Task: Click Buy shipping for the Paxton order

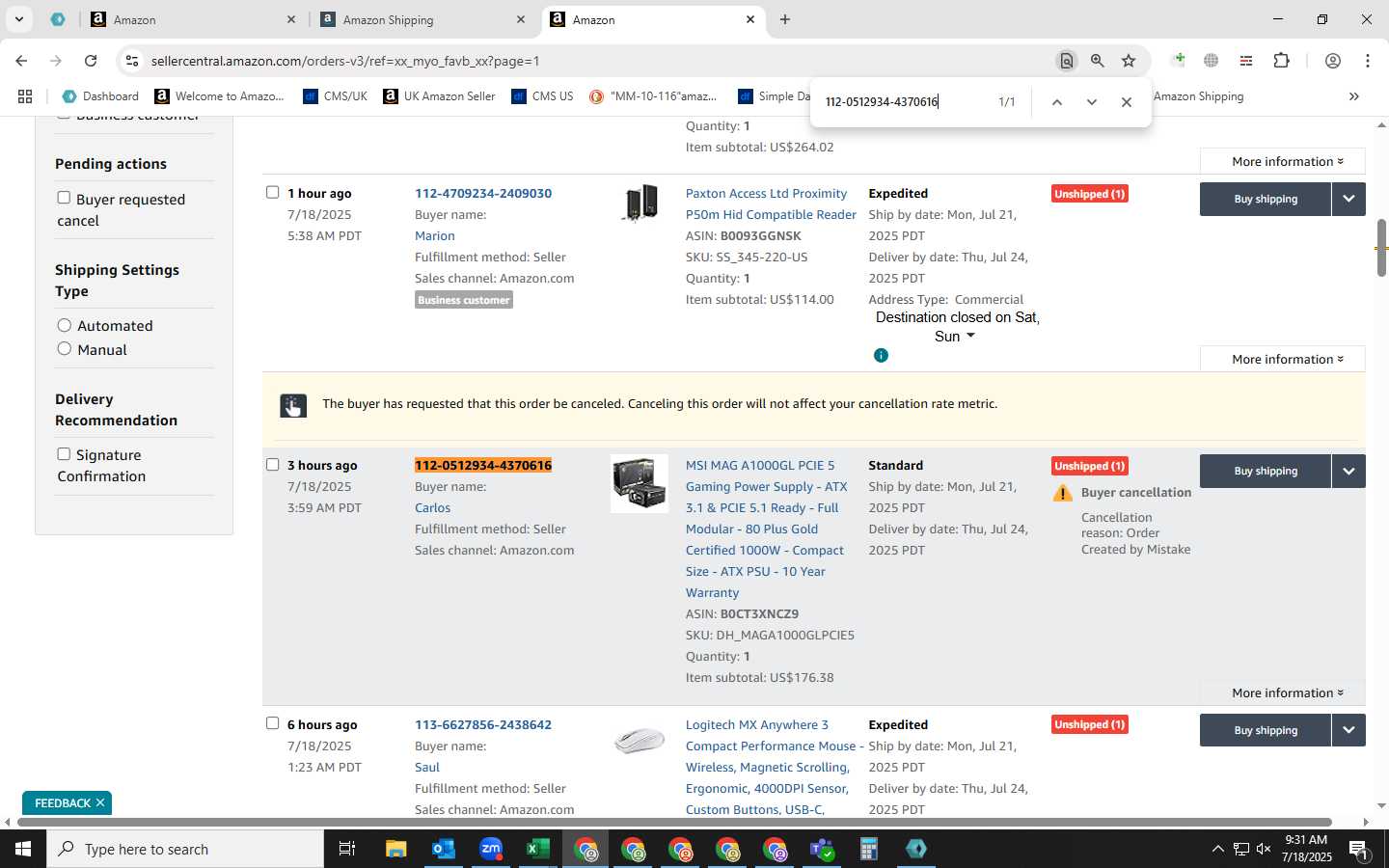Action: click(1266, 199)
